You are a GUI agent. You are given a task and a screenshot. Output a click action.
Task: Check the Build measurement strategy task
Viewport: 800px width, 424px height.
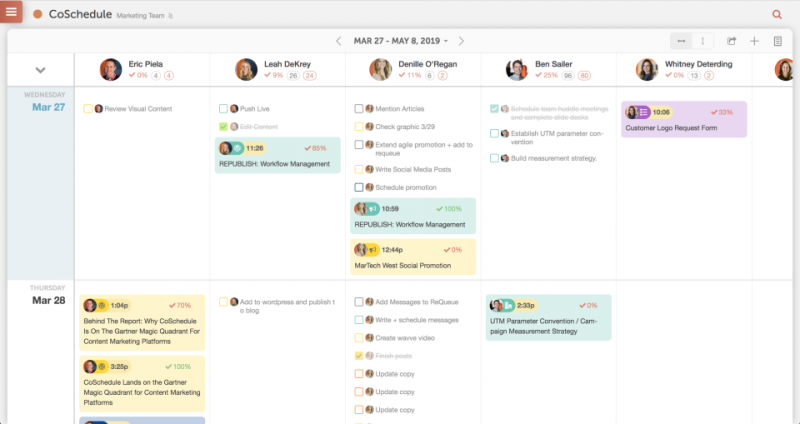click(494, 158)
